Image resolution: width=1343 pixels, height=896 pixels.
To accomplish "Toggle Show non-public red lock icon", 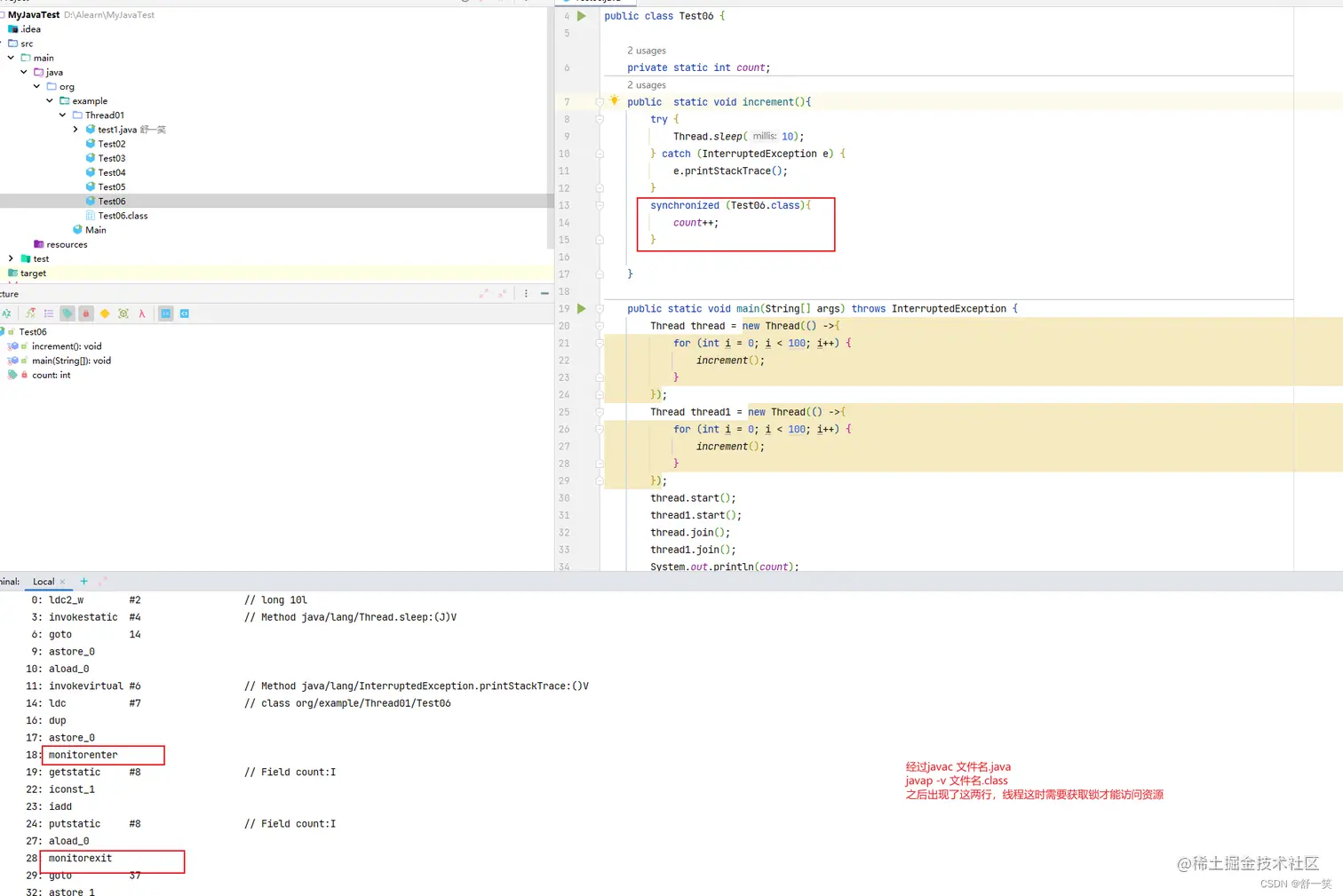I will coord(86,313).
